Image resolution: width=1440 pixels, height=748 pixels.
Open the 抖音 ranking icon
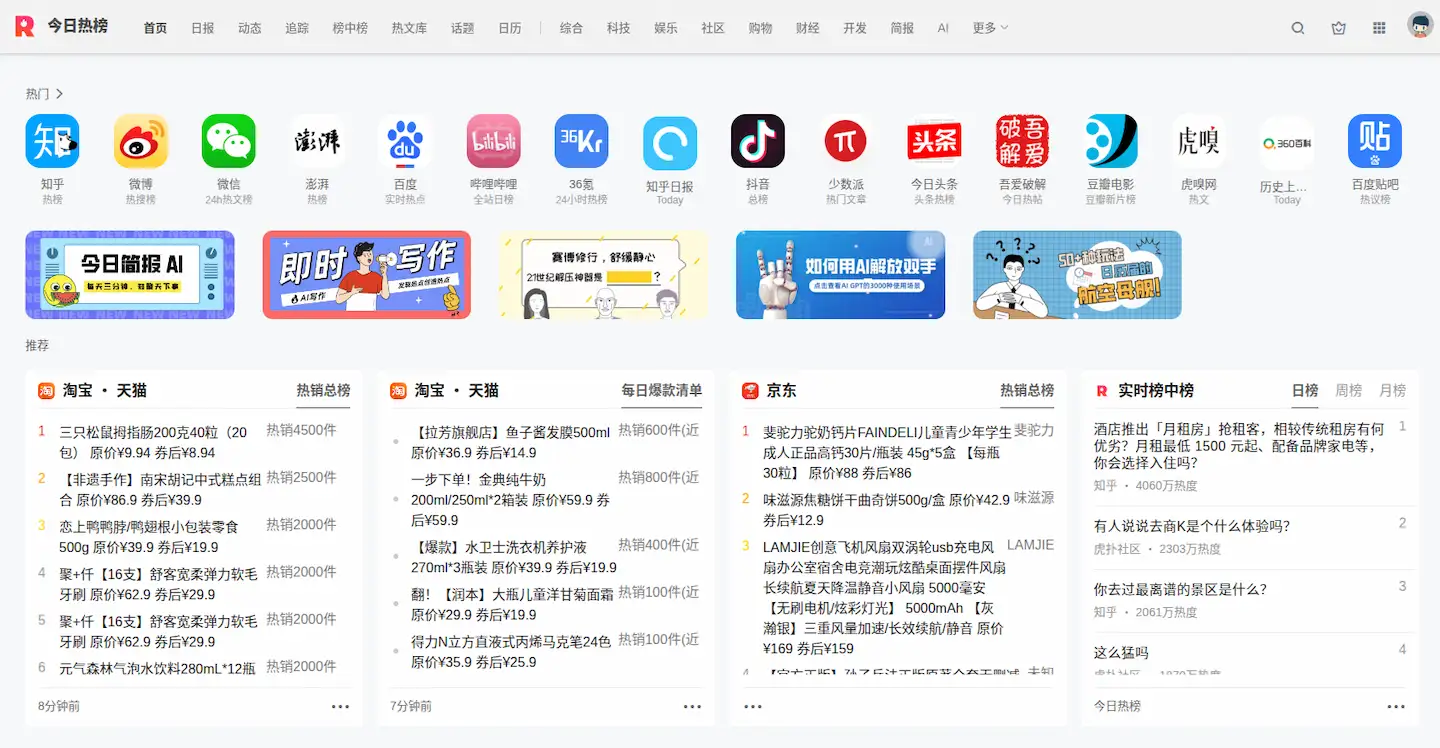pos(758,141)
